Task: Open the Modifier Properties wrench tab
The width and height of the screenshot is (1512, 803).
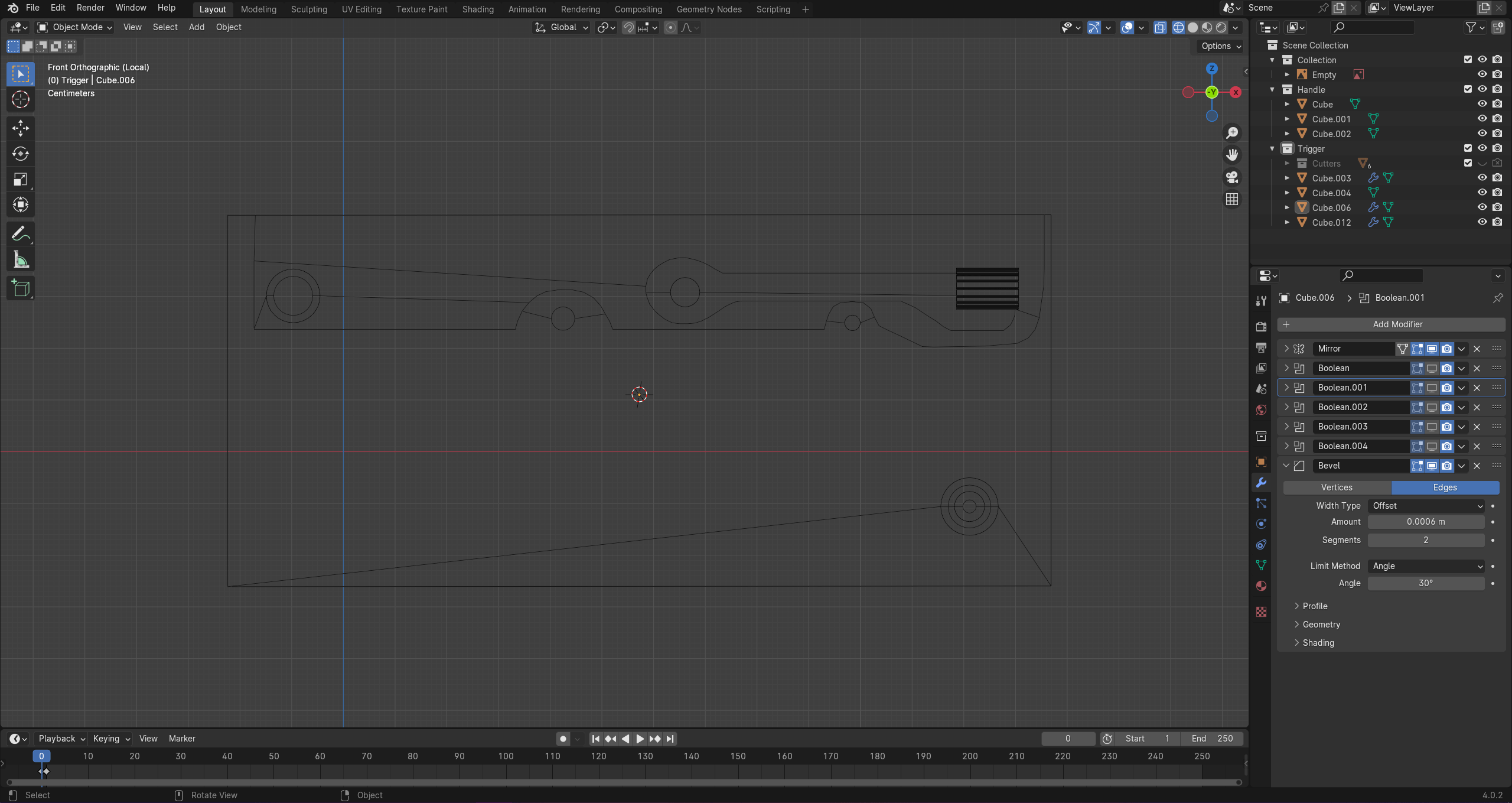Action: 1261,483
